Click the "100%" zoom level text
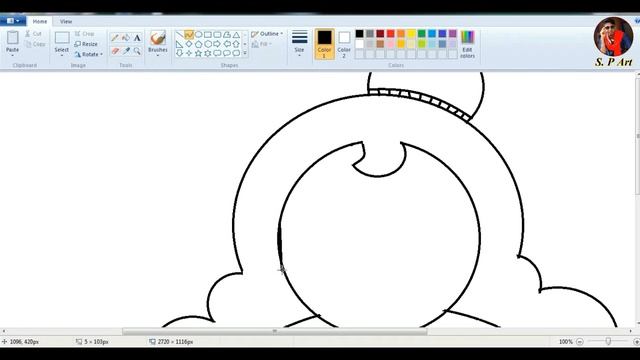This screenshot has height=360, width=640. [566, 342]
